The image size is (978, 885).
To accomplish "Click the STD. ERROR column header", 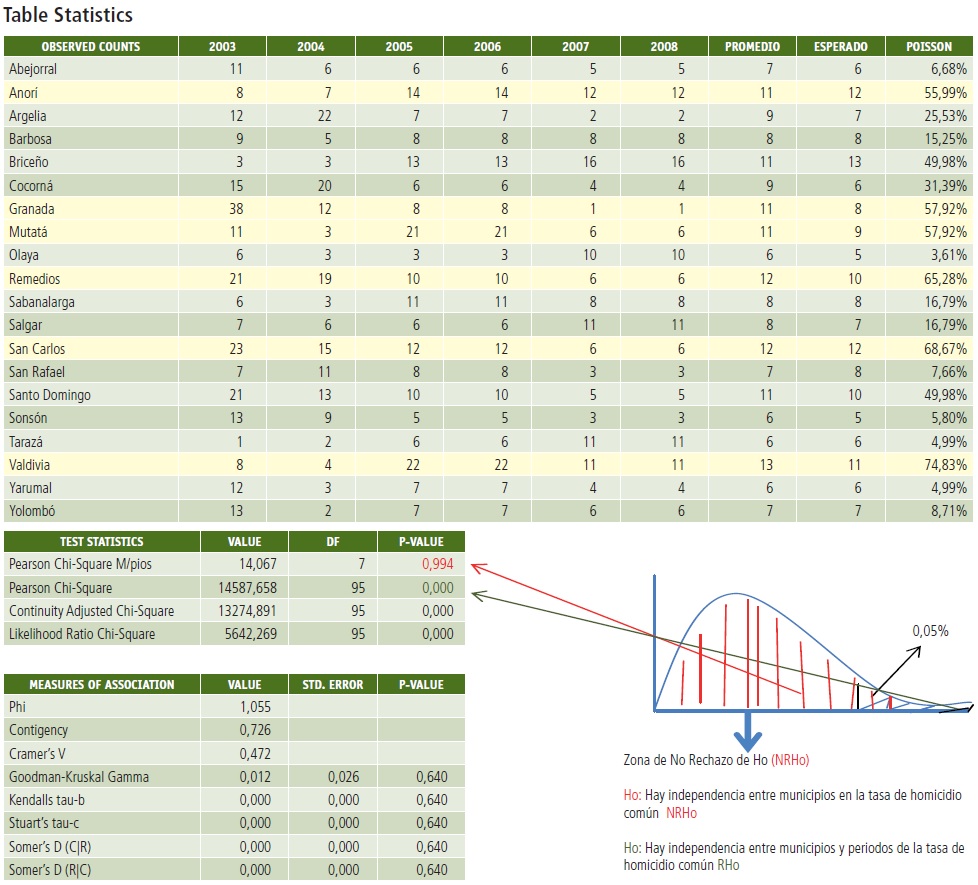I will pyautogui.click(x=333, y=685).
